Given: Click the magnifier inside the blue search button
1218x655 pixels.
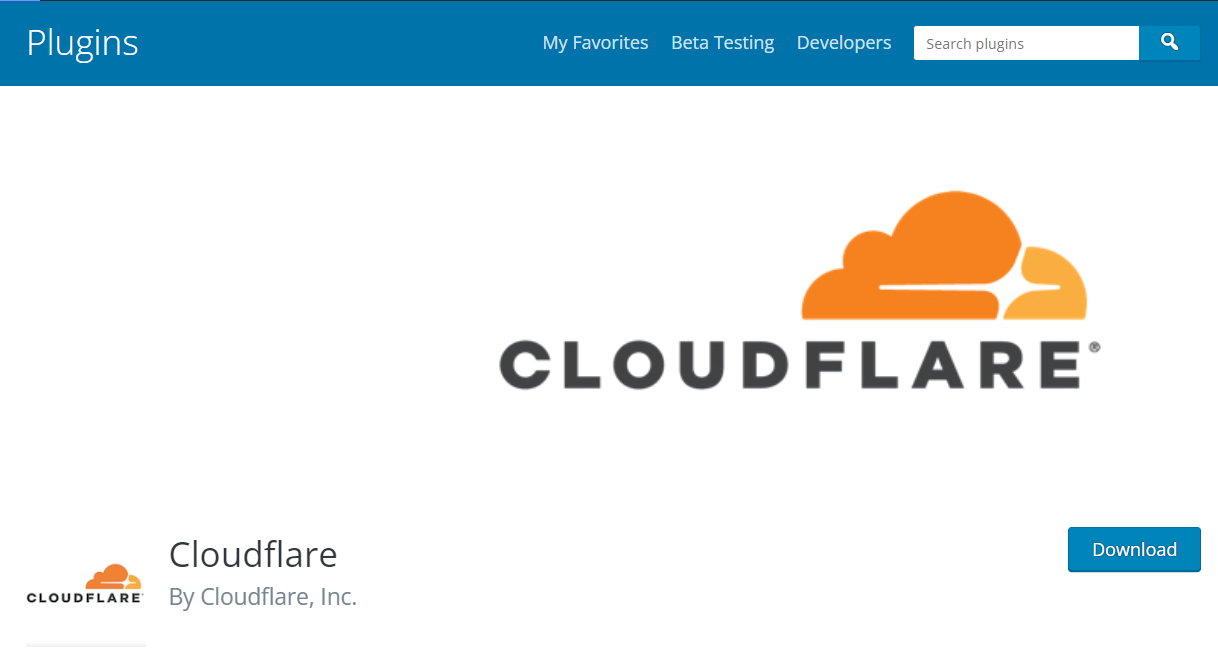Looking at the screenshot, I should pos(1169,43).
